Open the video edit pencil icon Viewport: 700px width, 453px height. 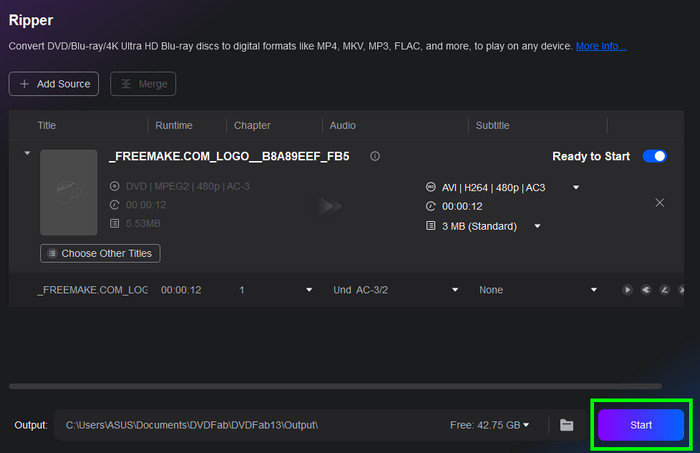(x=664, y=290)
